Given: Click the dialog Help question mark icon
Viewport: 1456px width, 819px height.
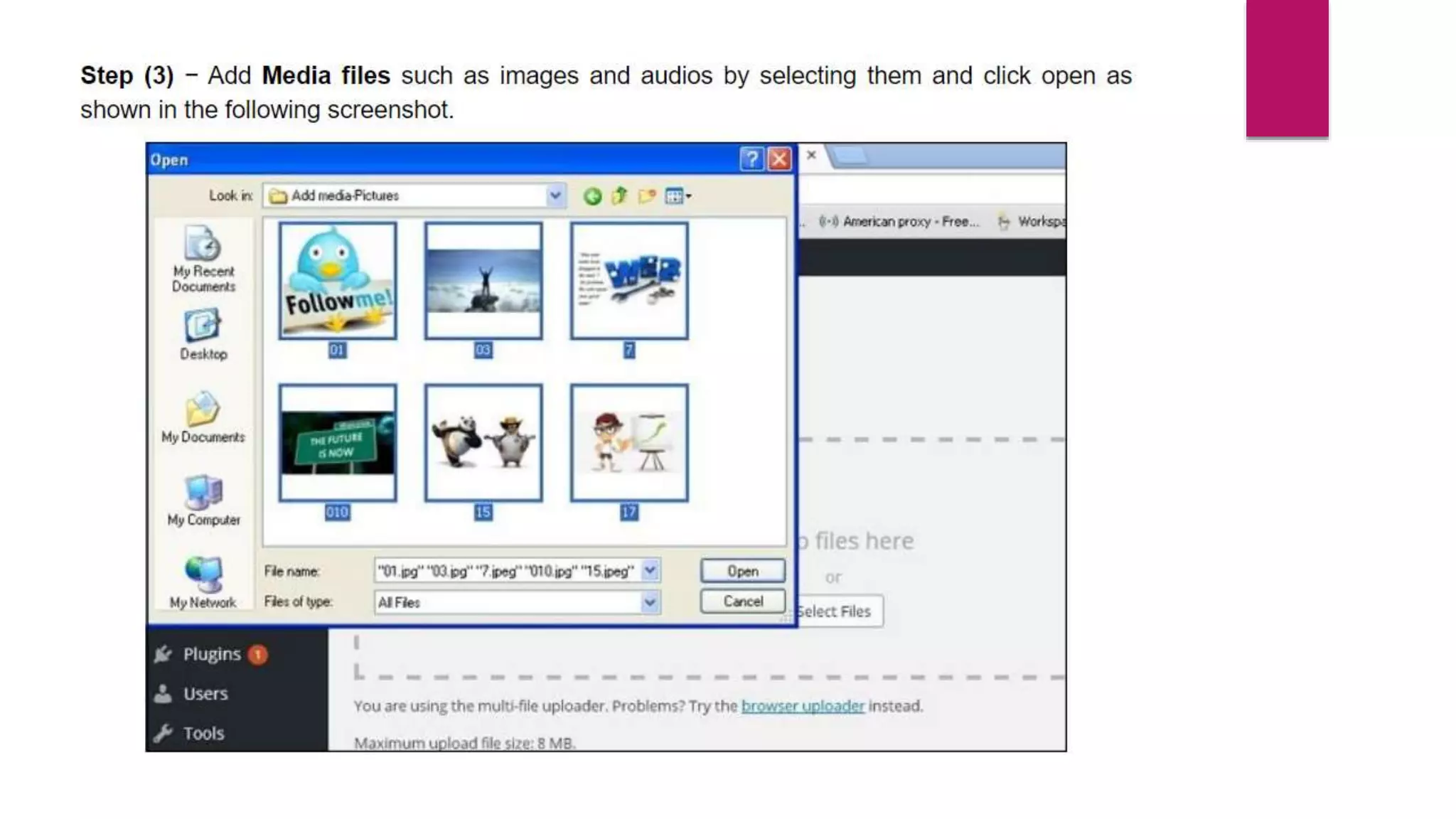Looking at the screenshot, I should pos(751,159).
